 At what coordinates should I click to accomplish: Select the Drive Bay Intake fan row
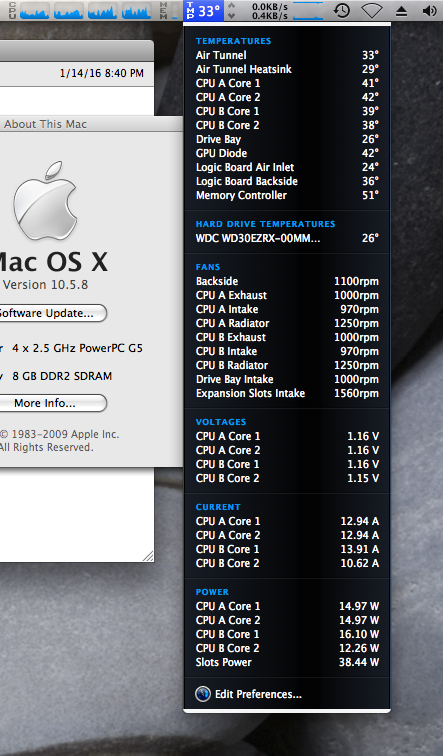287,378
